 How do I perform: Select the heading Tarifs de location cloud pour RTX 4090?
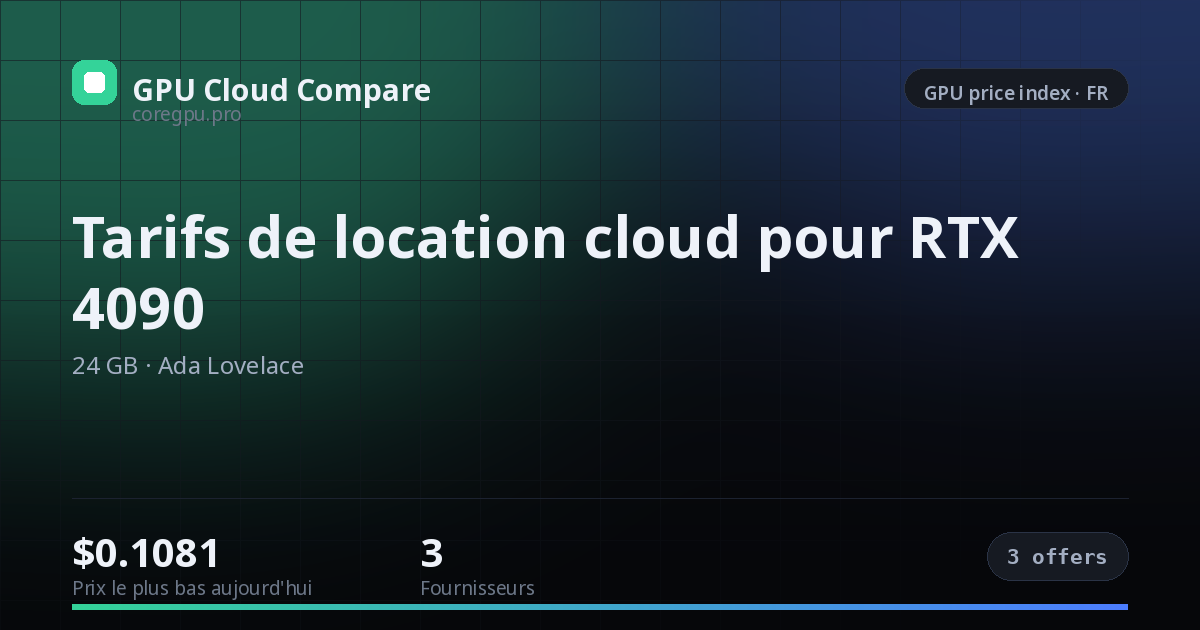(546, 272)
